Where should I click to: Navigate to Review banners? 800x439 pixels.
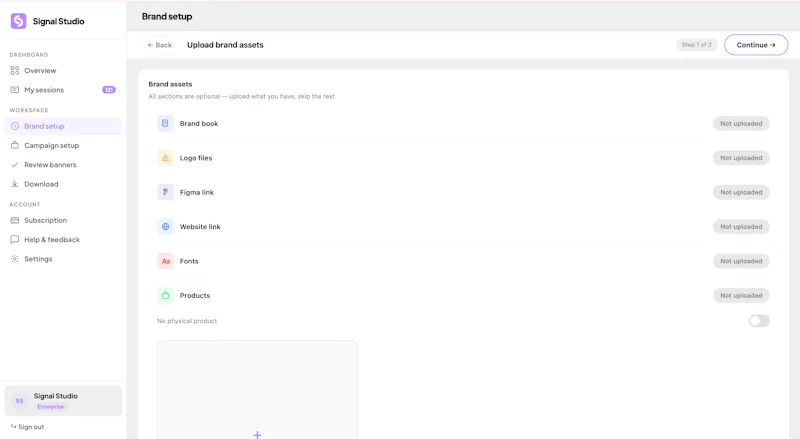[x=63, y=165]
